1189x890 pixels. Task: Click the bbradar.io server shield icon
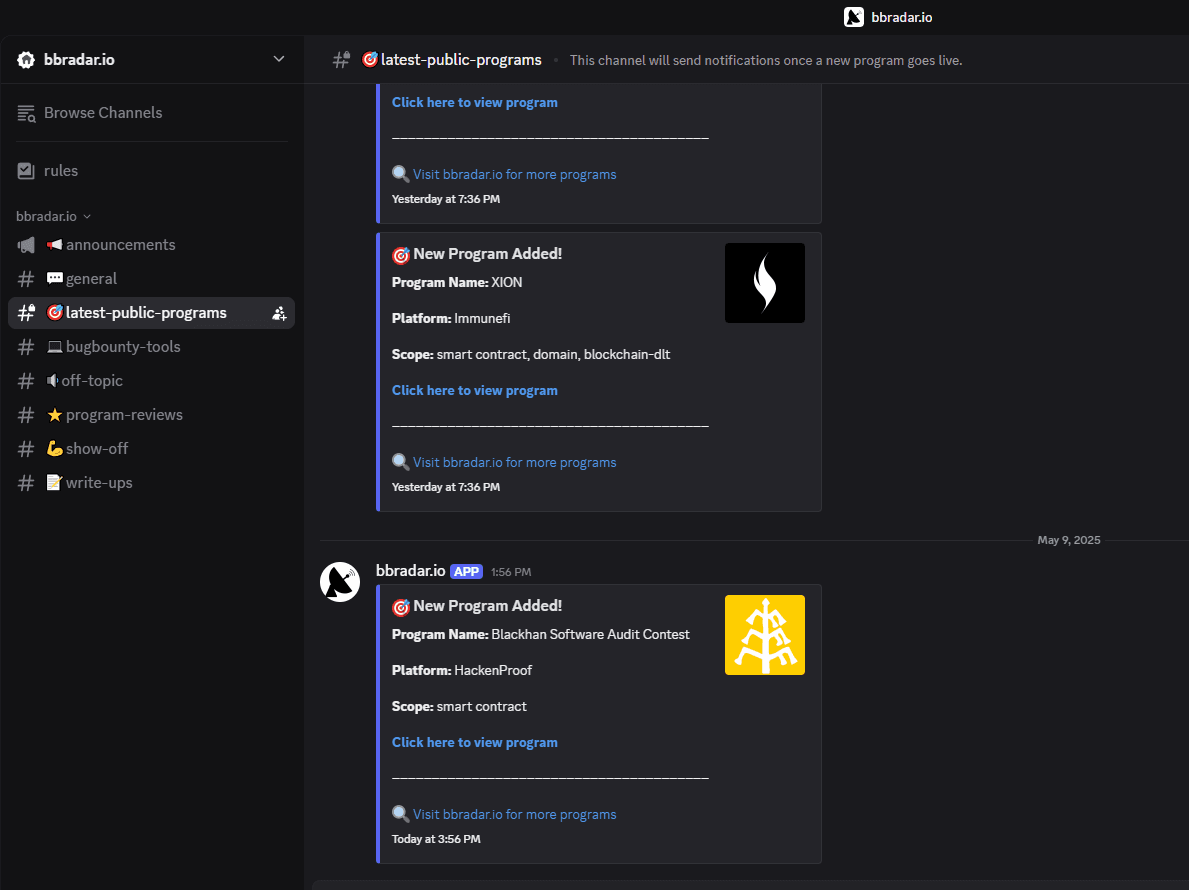tap(26, 60)
